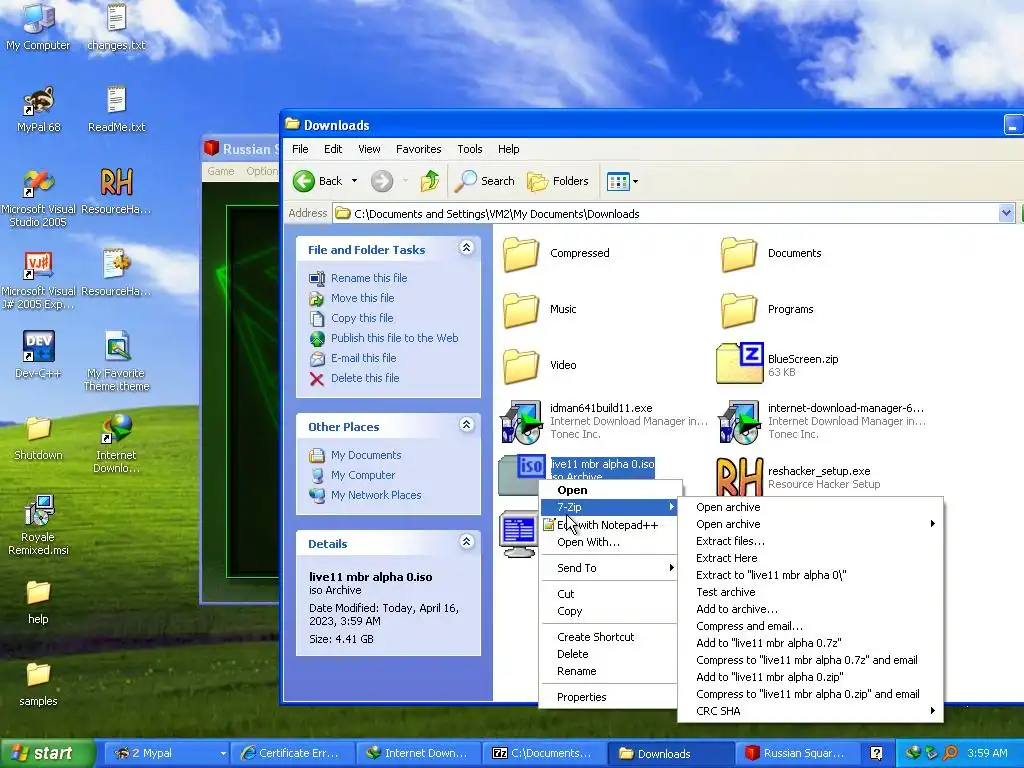Open Back button history dropdown arrow
This screenshot has width=1024, height=768.
(355, 181)
